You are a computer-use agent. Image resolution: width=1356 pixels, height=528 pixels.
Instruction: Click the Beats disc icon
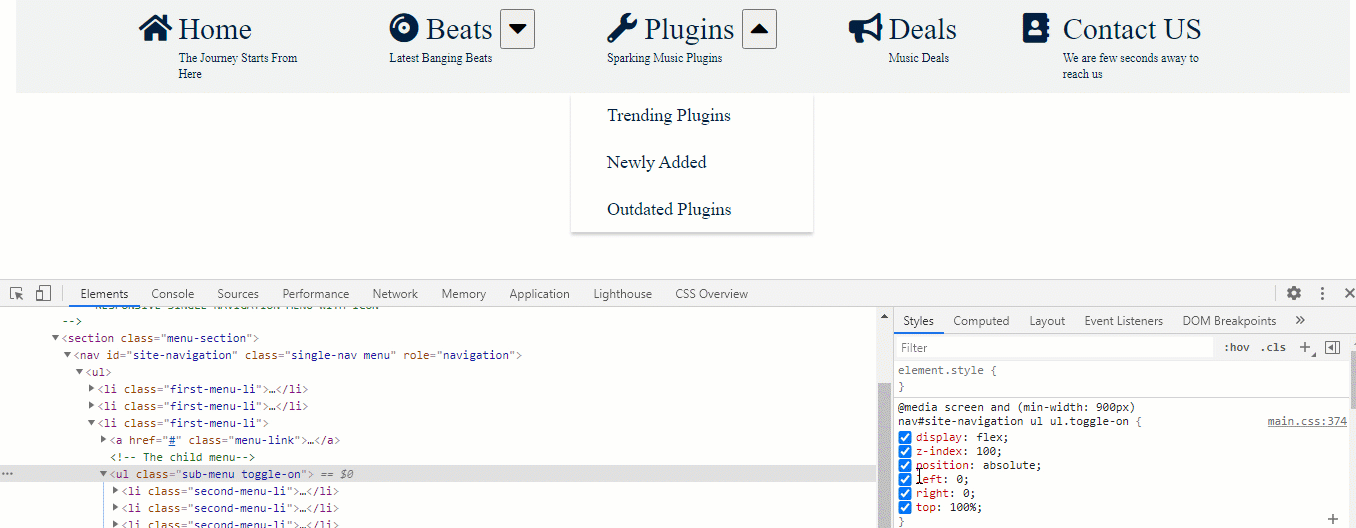(404, 29)
